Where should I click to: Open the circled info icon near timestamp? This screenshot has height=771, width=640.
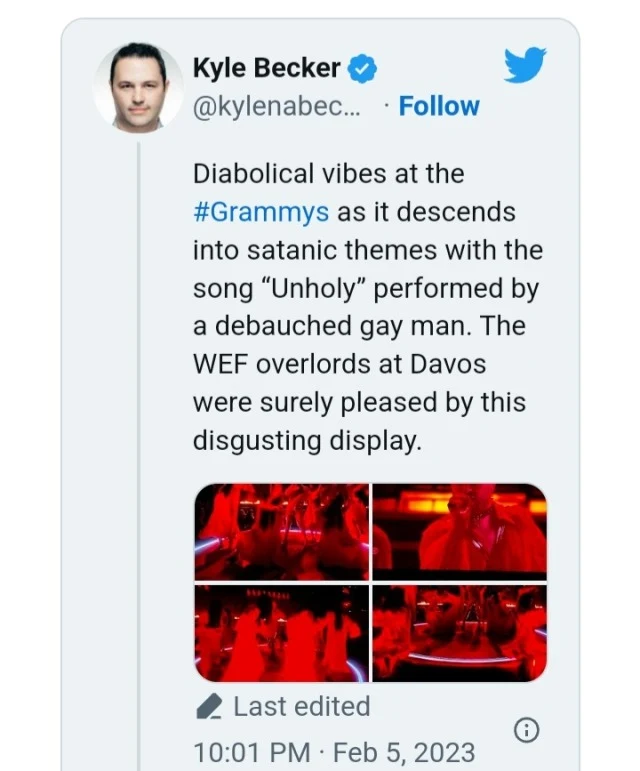(x=526, y=731)
